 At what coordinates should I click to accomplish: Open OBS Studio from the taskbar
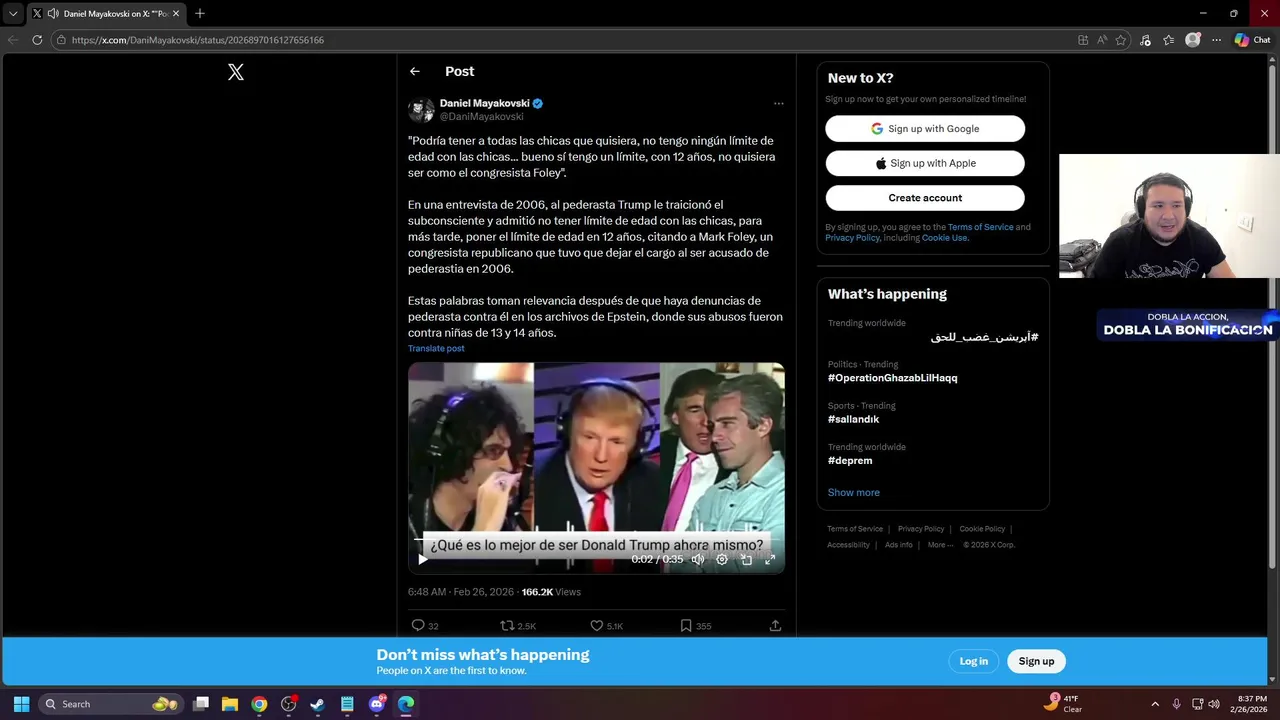[289, 704]
